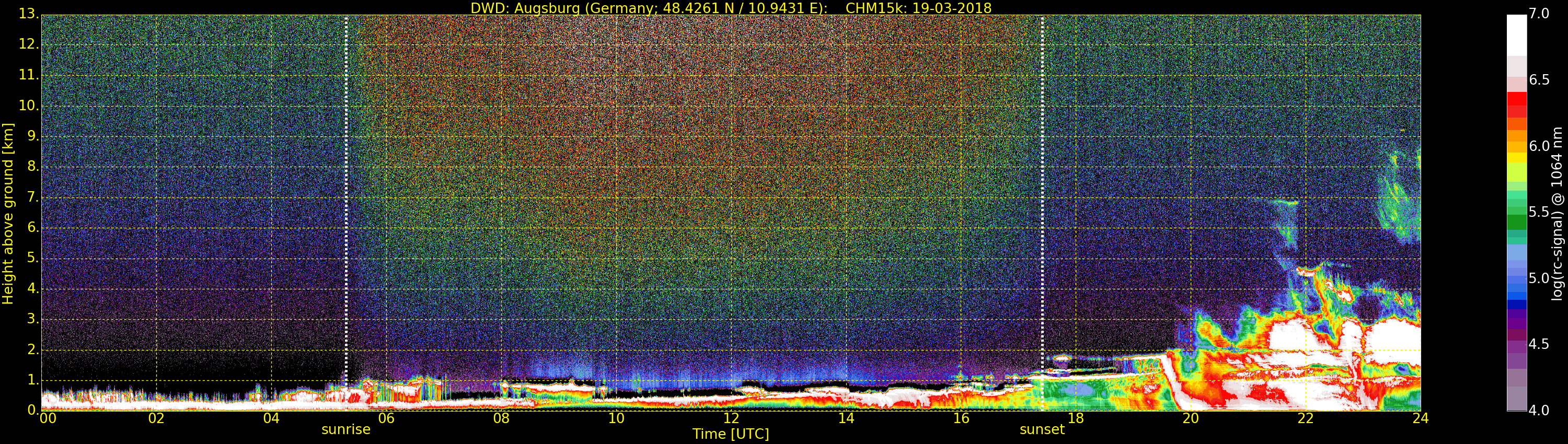Click the chart title 'DWD: Augsburg (Germany; 48.4261 N / 10.9431 E)'
The image size is (1568, 444).
click(649, 8)
